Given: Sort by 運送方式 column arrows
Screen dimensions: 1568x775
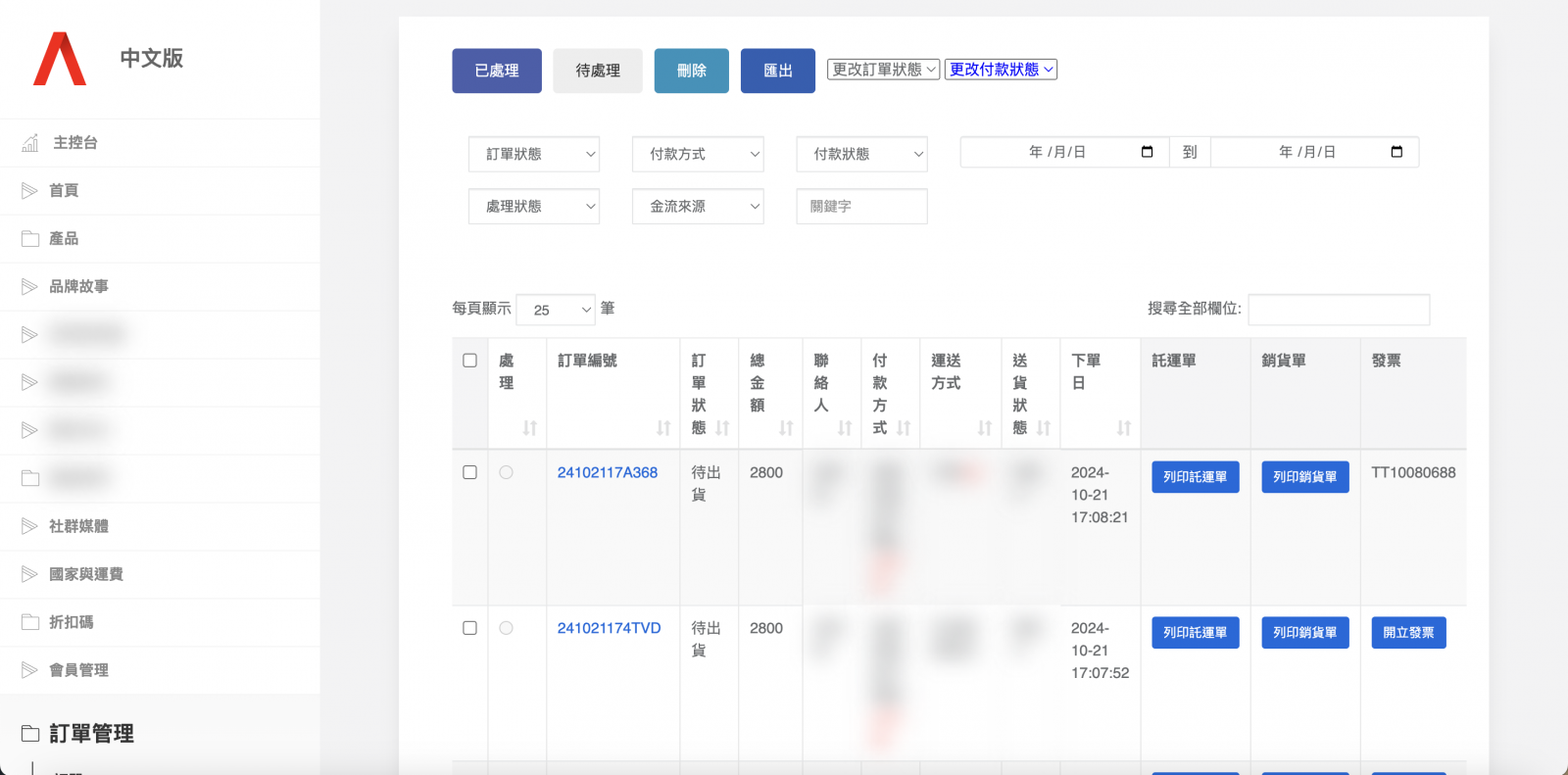Looking at the screenshot, I should click(x=985, y=428).
